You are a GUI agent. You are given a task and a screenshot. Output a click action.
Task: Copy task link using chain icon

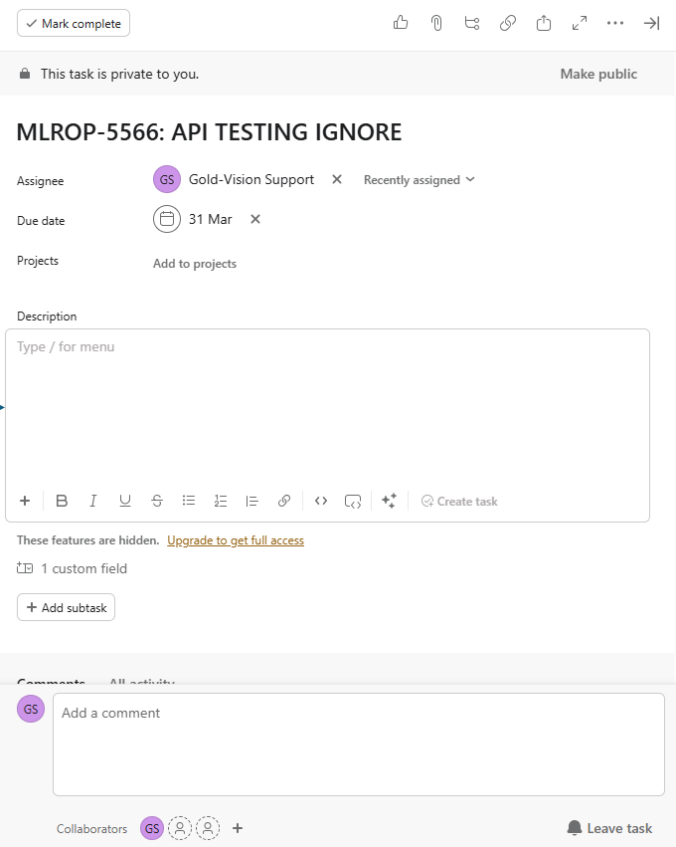(508, 23)
